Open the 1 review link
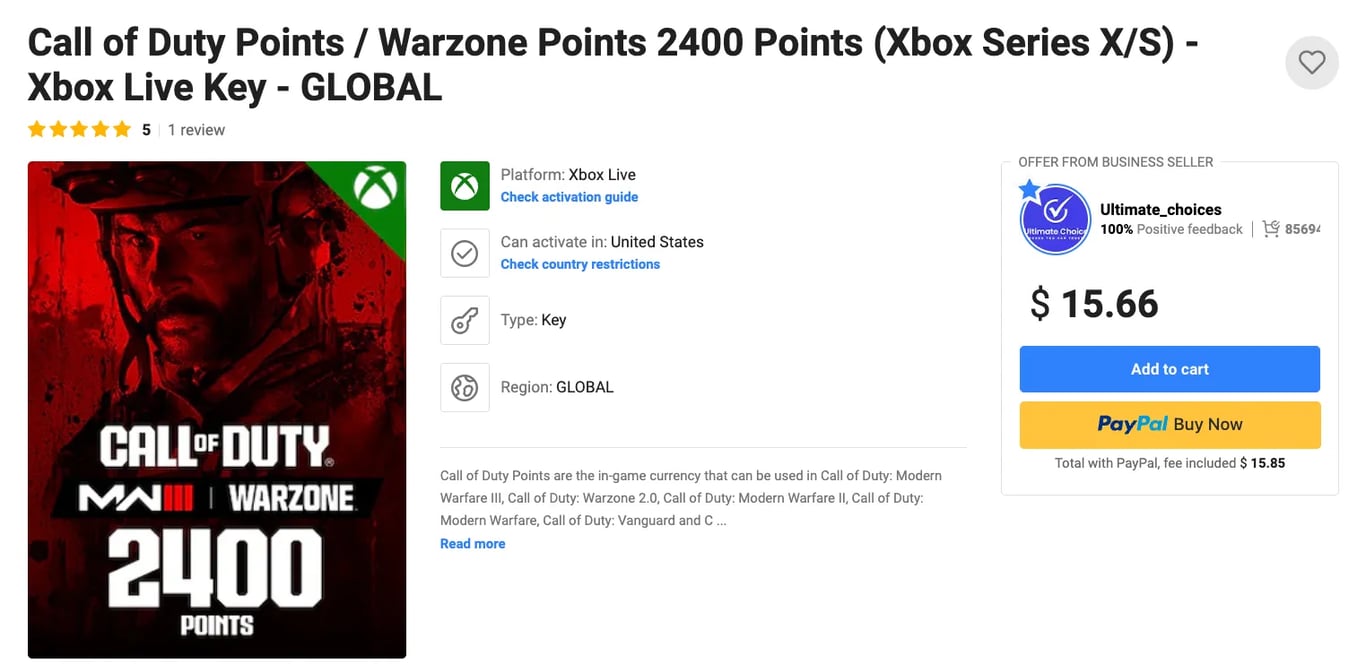Viewport: 1366px width, 672px height. tap(196, 130)
